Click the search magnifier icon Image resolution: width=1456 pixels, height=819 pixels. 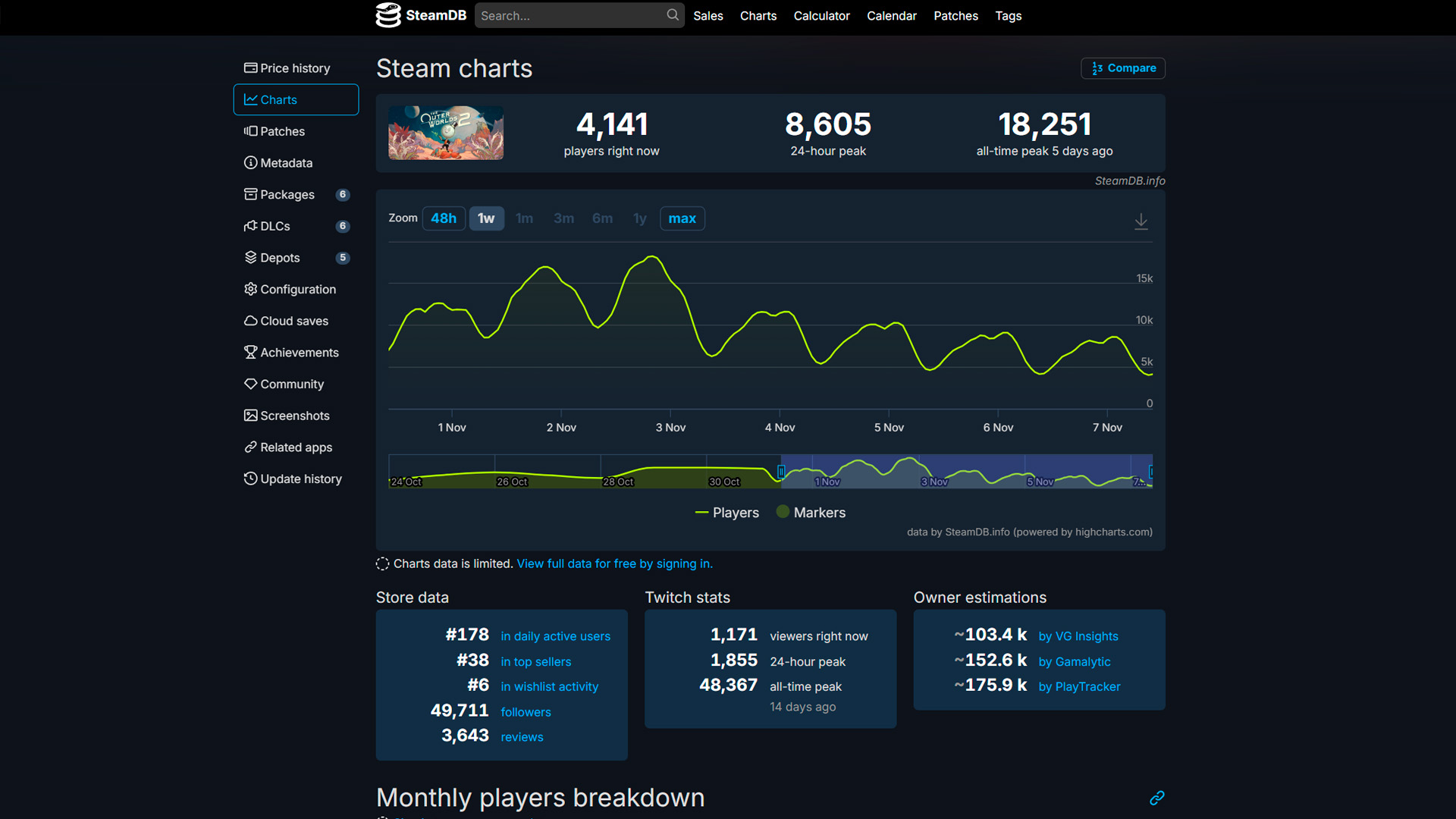(x=672, y=15)
